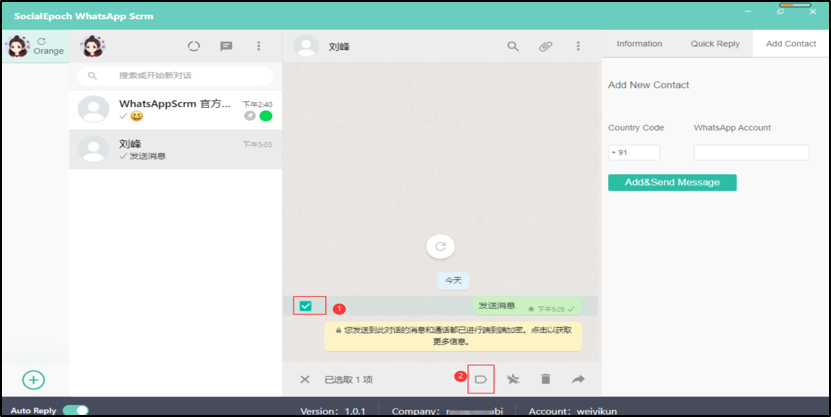This screenshot has width=831, height=417.
Task: Click the 已选取 1 项 selection text
Action: [x=349, y=379]
